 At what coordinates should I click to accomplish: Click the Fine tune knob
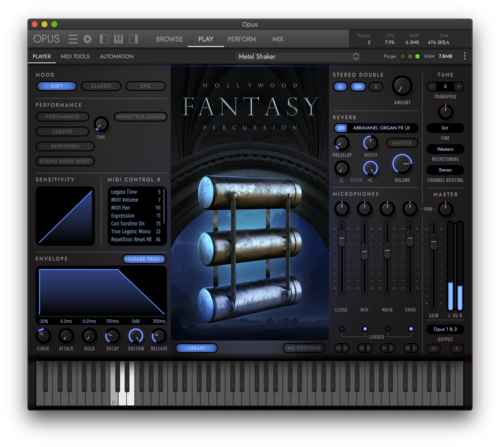(x=445, y=112)
